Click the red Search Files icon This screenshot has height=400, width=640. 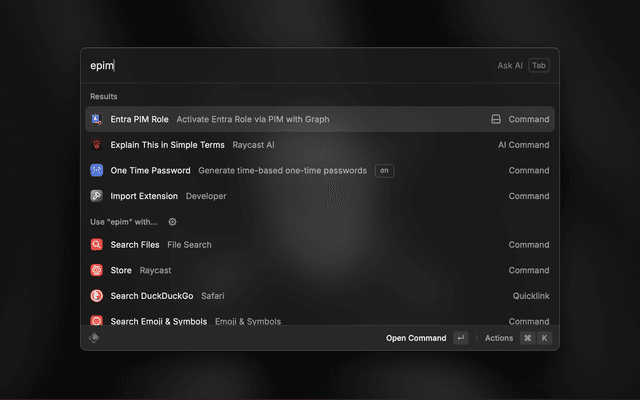[x=97, y=245]
